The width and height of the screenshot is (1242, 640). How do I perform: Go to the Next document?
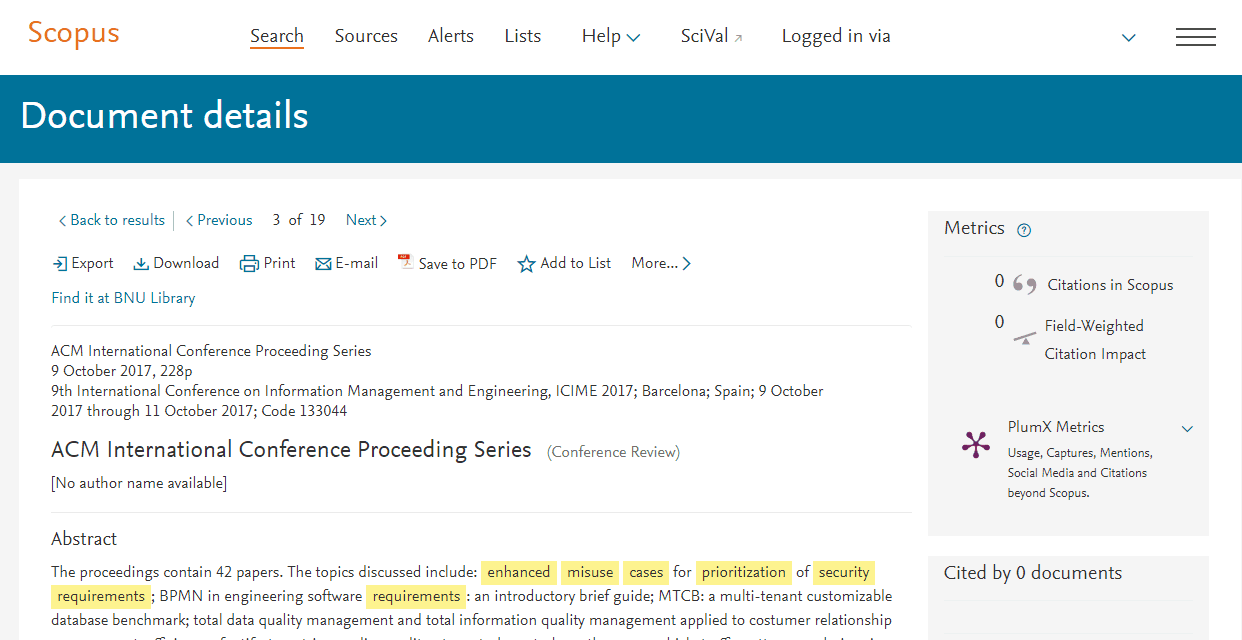coord(366,220)
